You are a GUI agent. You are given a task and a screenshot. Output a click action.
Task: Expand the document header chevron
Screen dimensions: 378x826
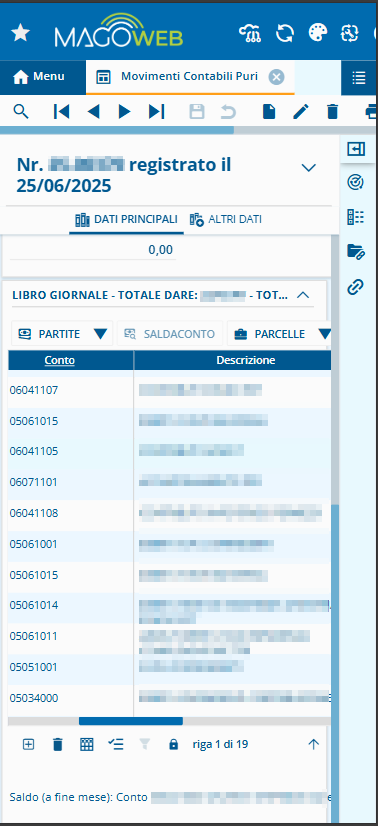[x=309, y=168]
